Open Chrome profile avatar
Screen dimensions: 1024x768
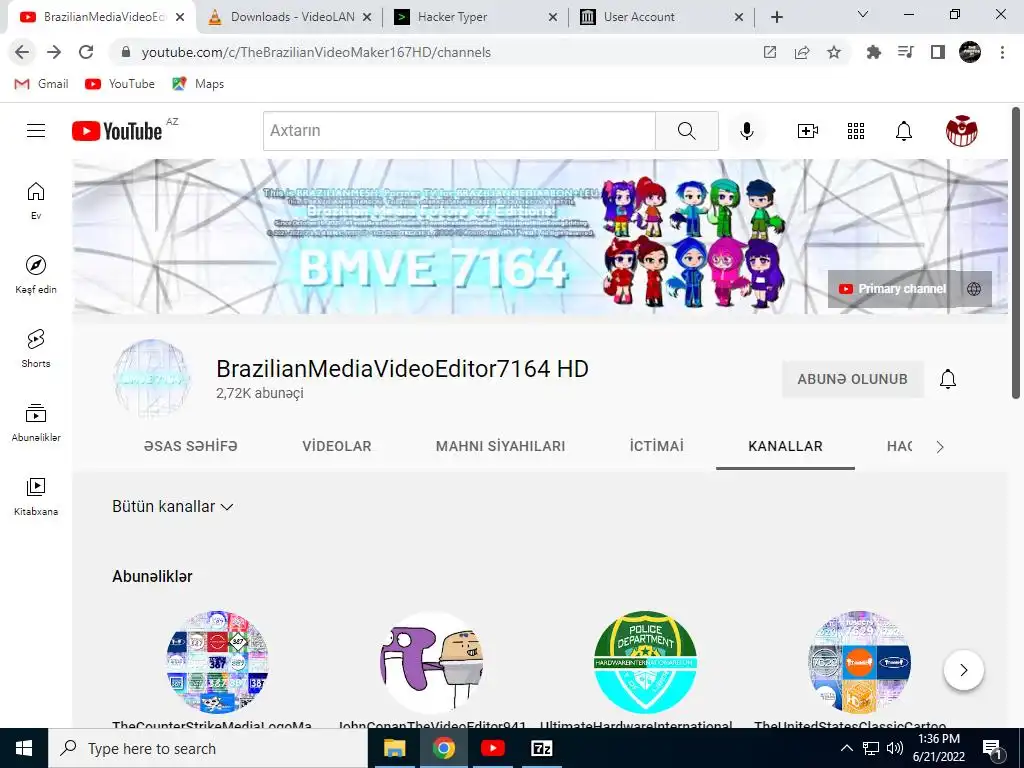point(970,52)
